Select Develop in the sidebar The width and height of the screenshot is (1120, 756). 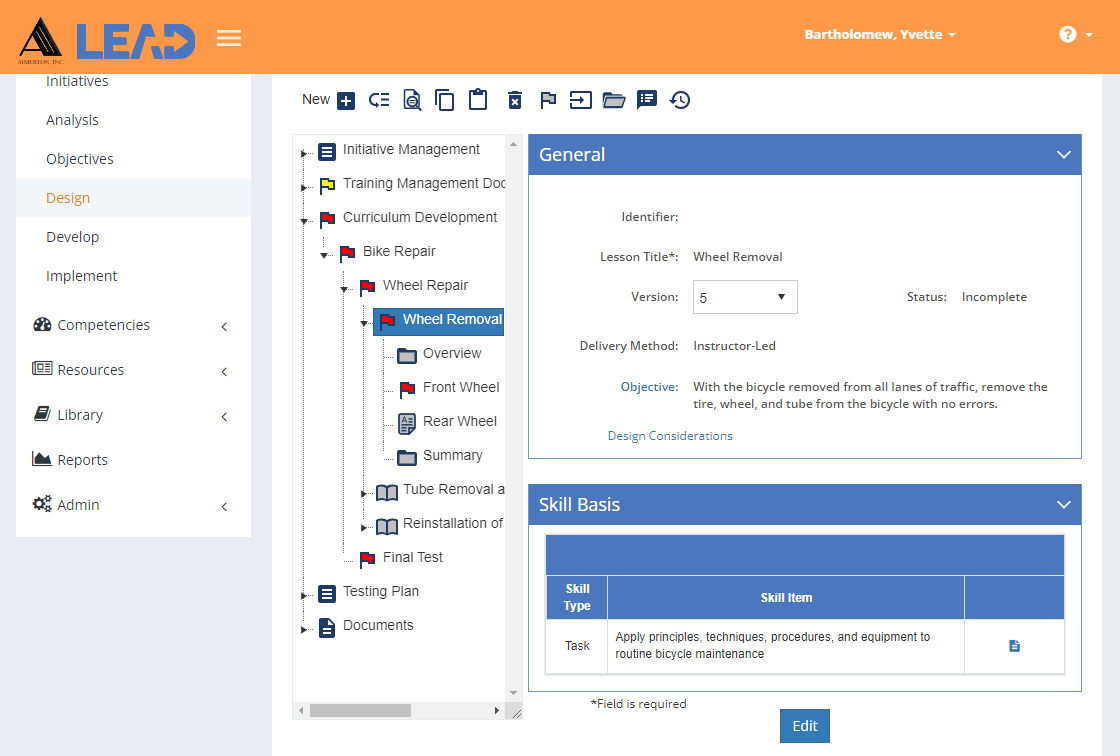point(73,237)
